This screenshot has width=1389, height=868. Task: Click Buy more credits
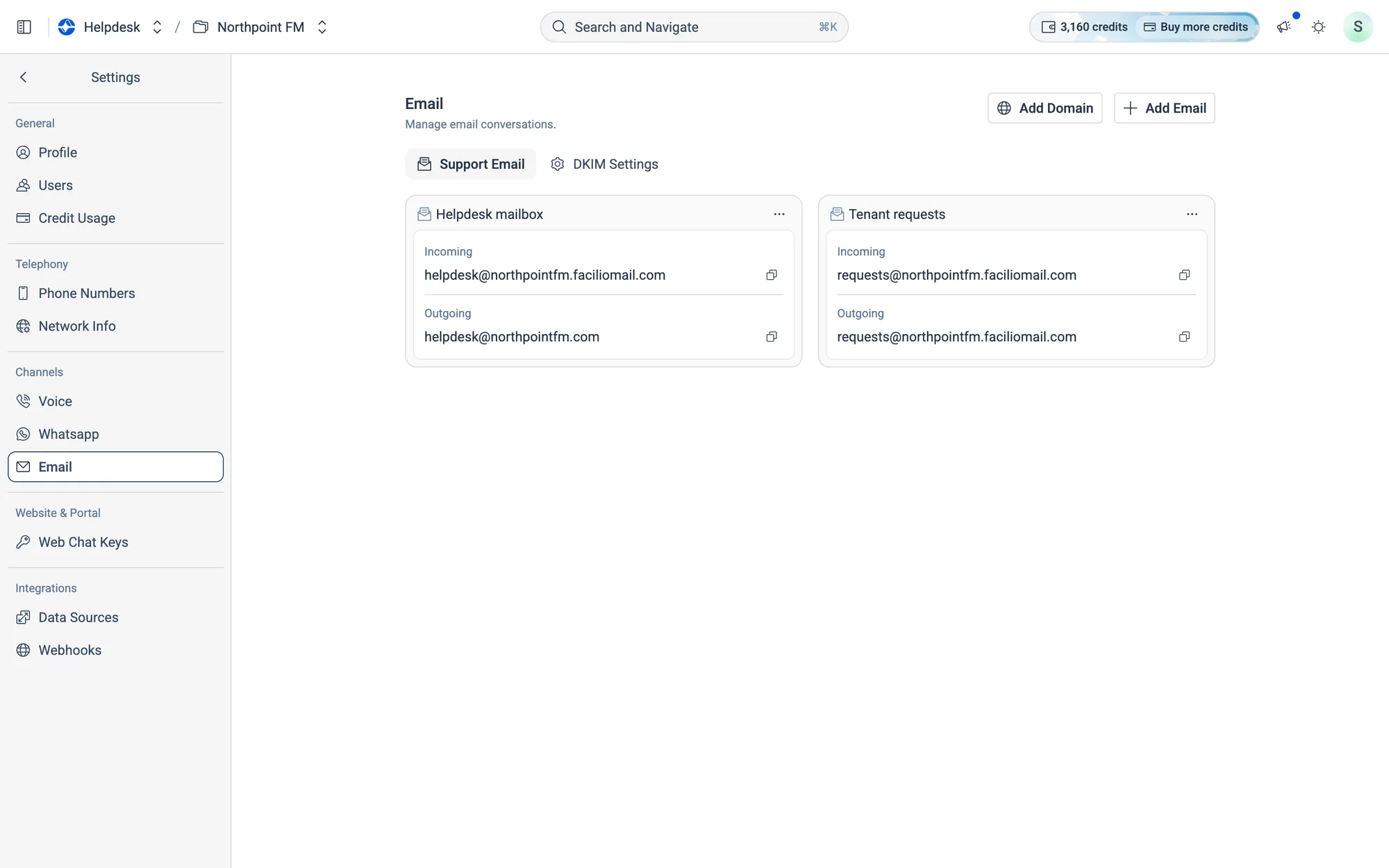pyautogui.click(x=1196, y=27)
